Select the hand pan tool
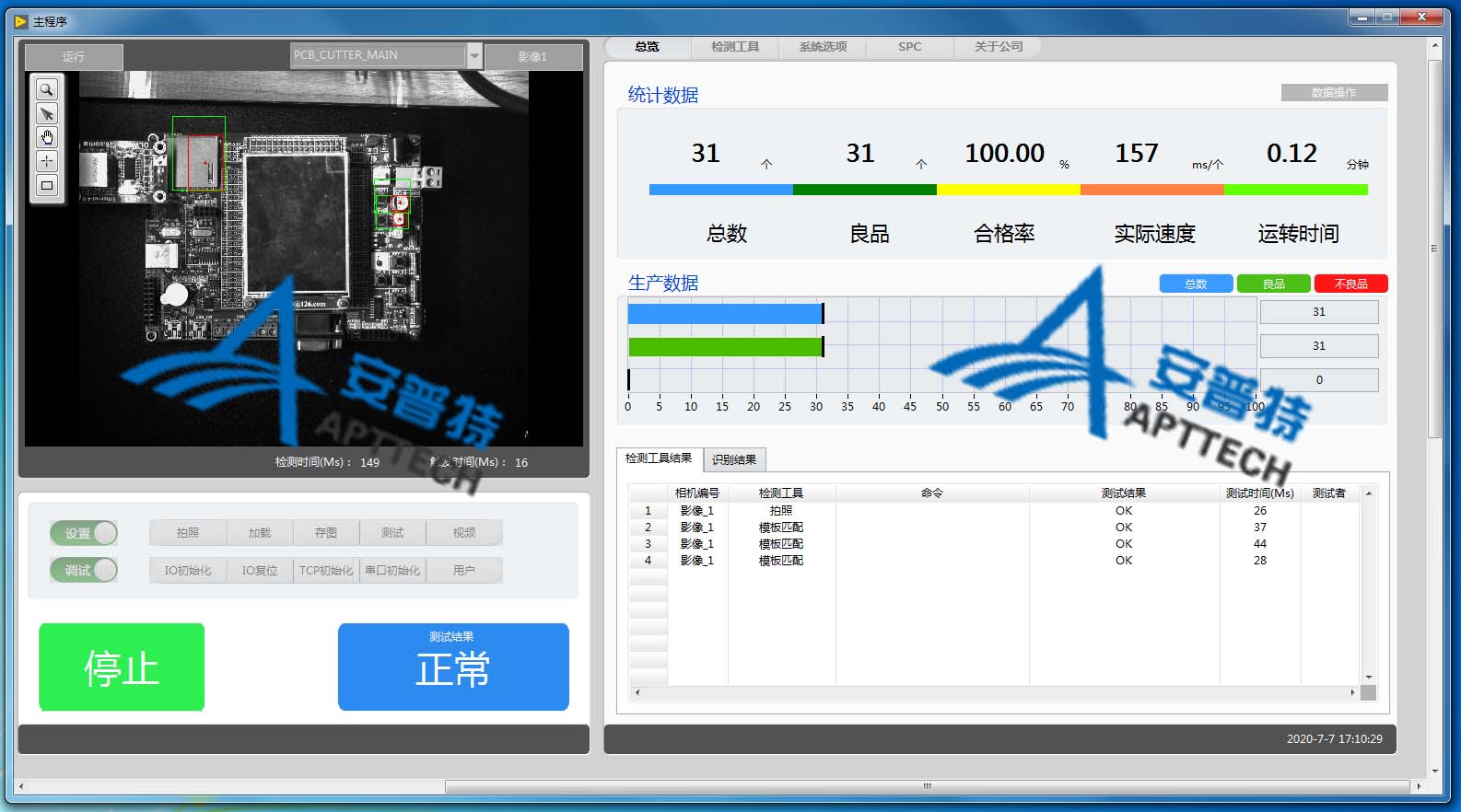The image size is (1461, 812). (x=46, y=137)
